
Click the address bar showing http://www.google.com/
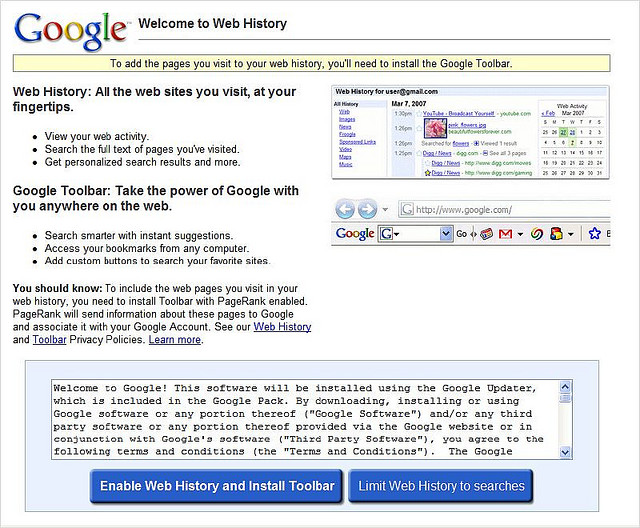click(x=504, y=209)
